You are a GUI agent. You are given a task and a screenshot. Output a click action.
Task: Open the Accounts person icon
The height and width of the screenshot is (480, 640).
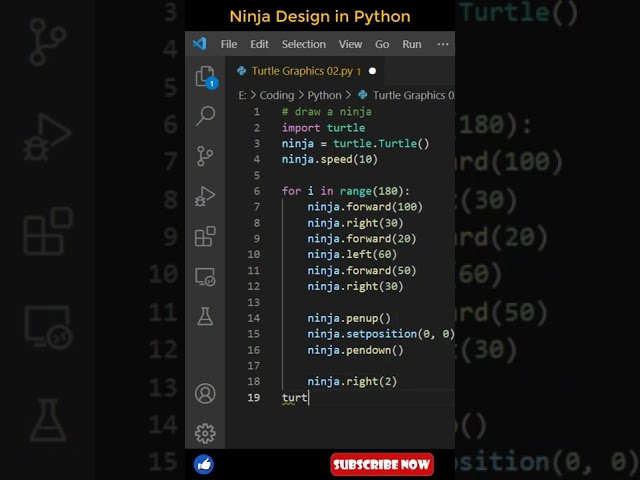[205, 393]
